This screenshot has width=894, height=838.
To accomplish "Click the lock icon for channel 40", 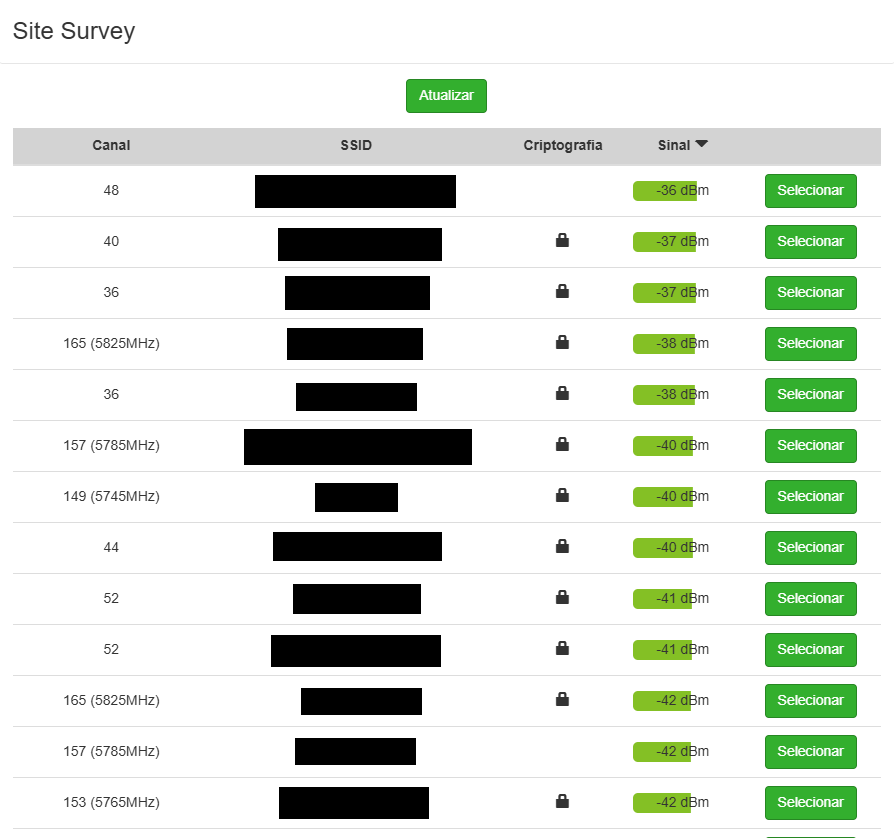I will click(562, 241).
